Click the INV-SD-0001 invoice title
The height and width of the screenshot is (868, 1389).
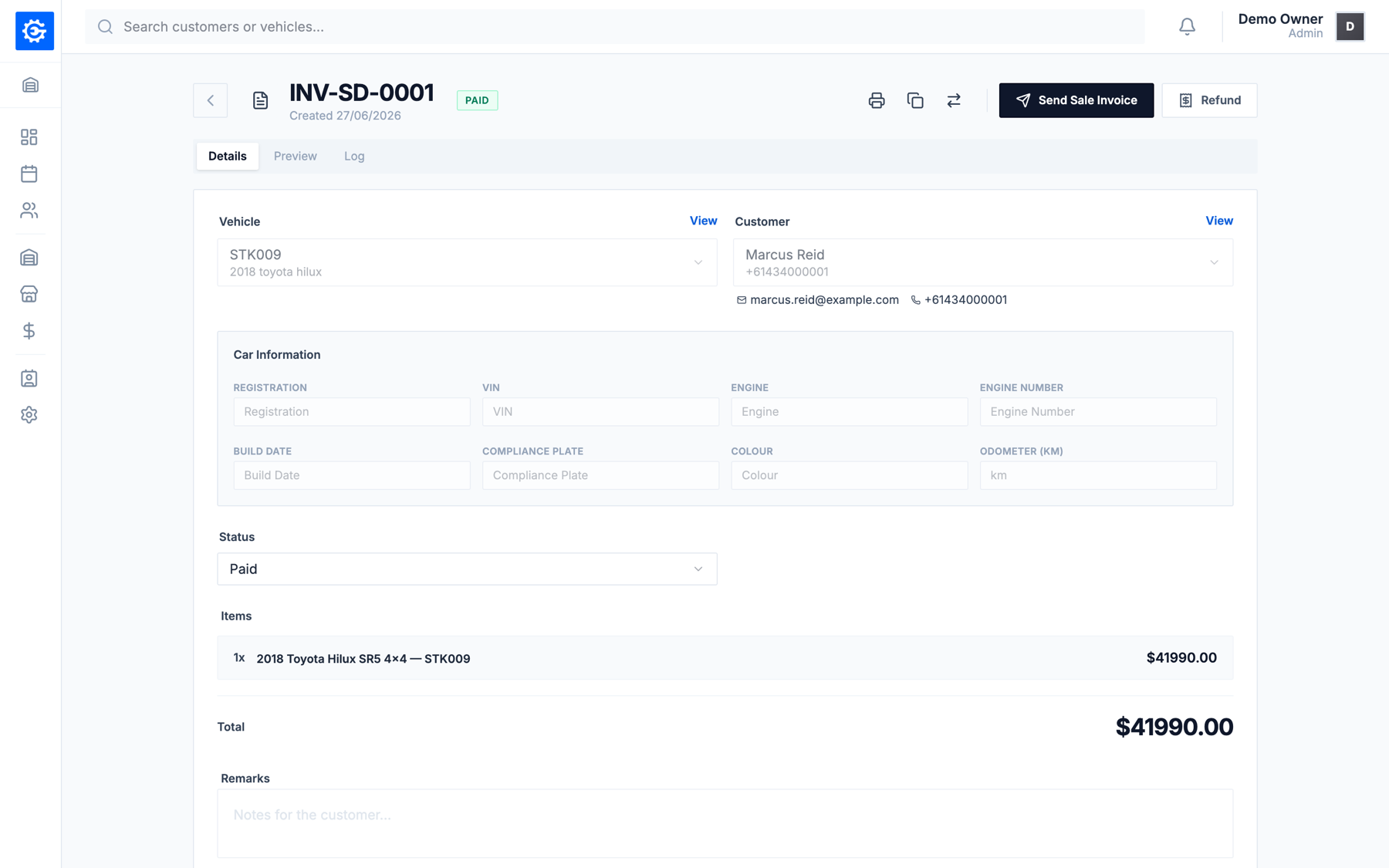pyautogui.click(x=361, y=93)
